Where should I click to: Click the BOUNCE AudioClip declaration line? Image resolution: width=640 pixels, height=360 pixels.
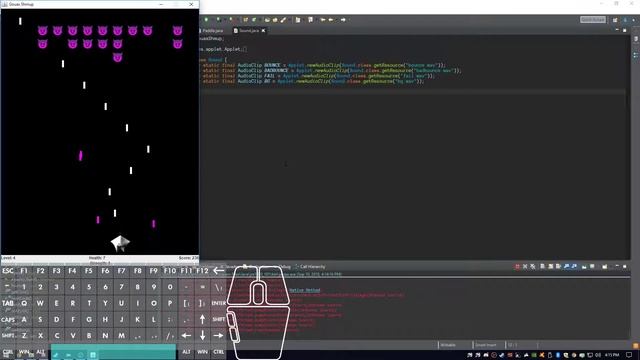click(324, 65)
